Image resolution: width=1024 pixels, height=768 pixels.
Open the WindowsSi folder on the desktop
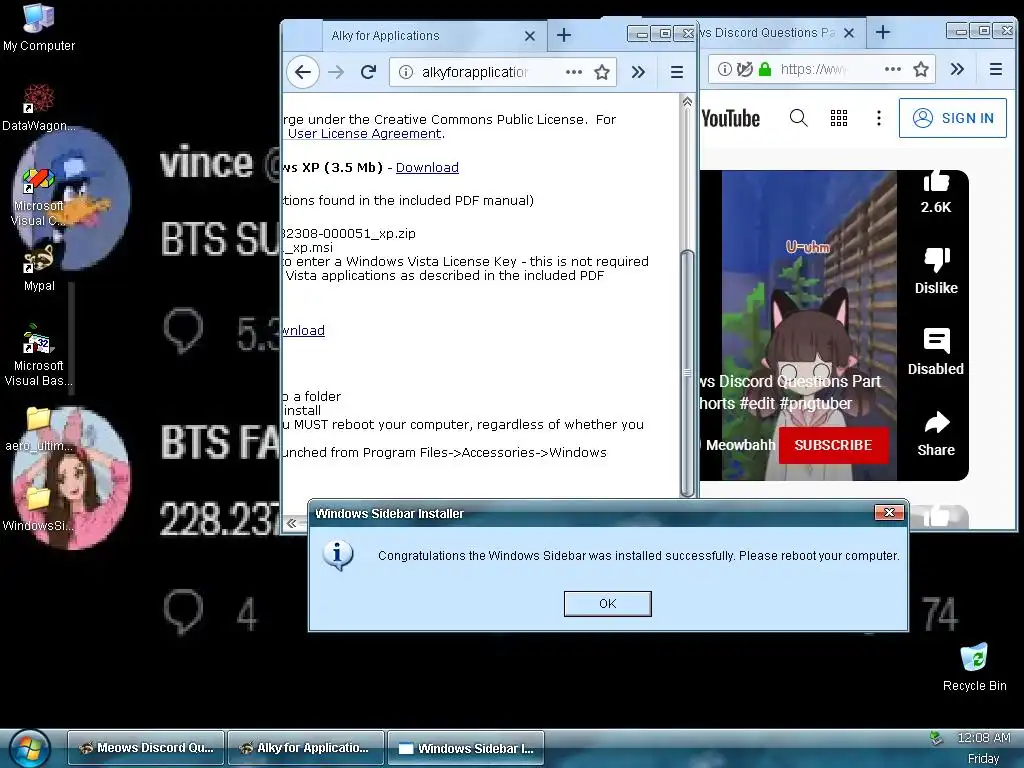pyautogui.click(x=39, y=509)
